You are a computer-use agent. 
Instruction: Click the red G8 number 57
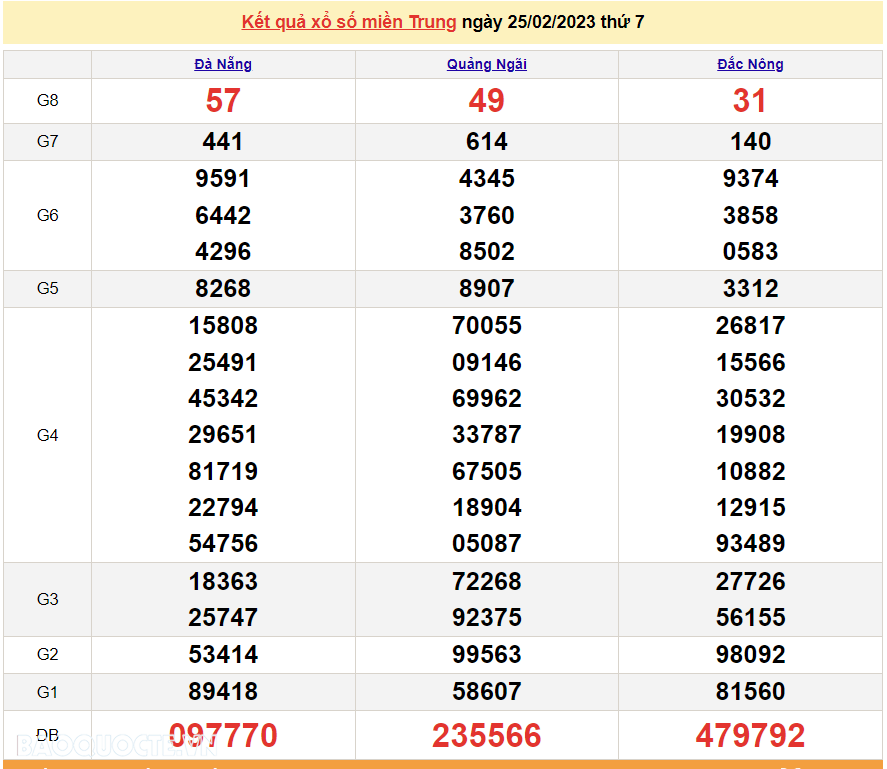[x=223, y=101]
